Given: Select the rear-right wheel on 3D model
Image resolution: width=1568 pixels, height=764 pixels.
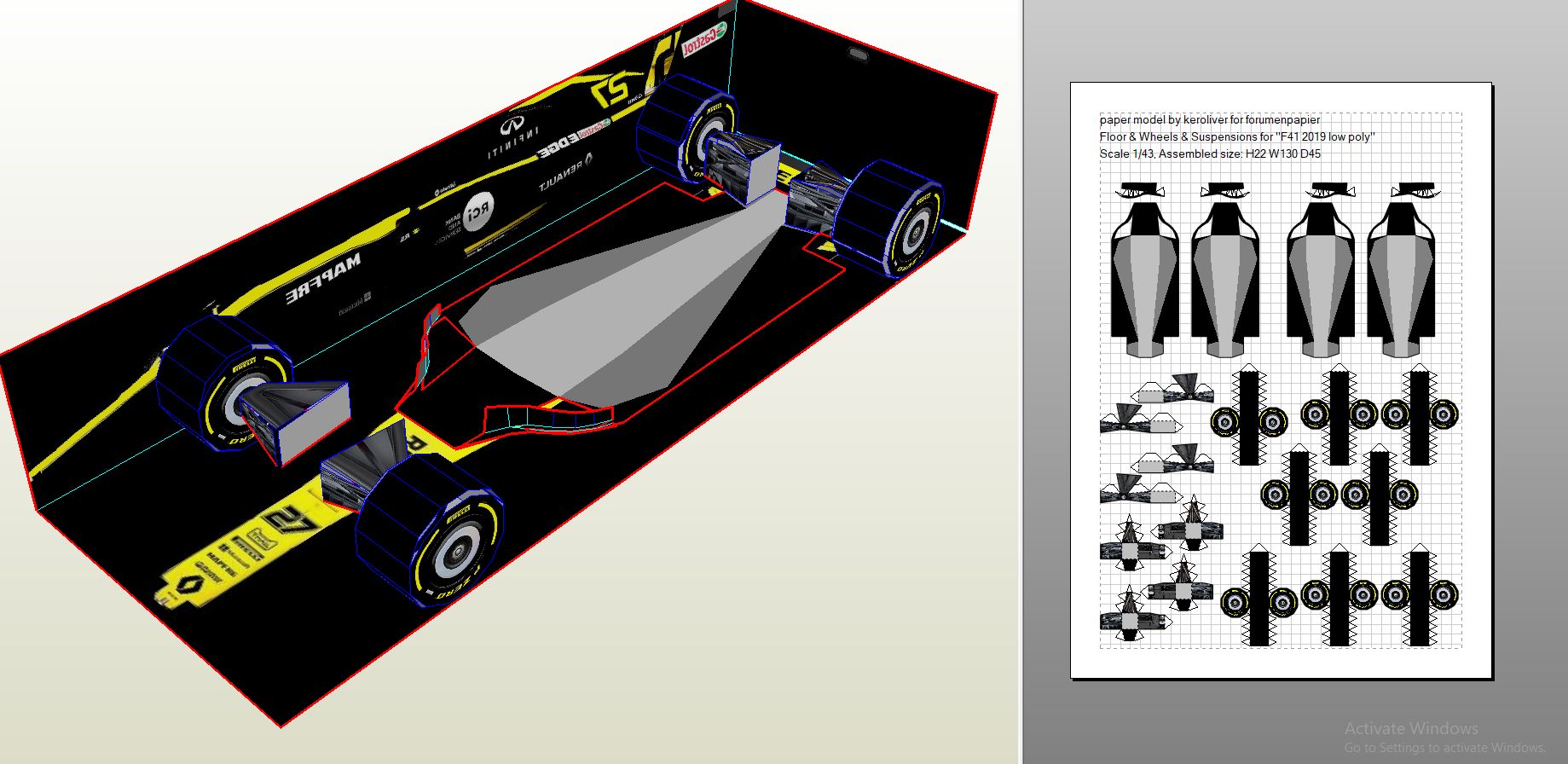Looking at the screenshot, I should [889, 219].
